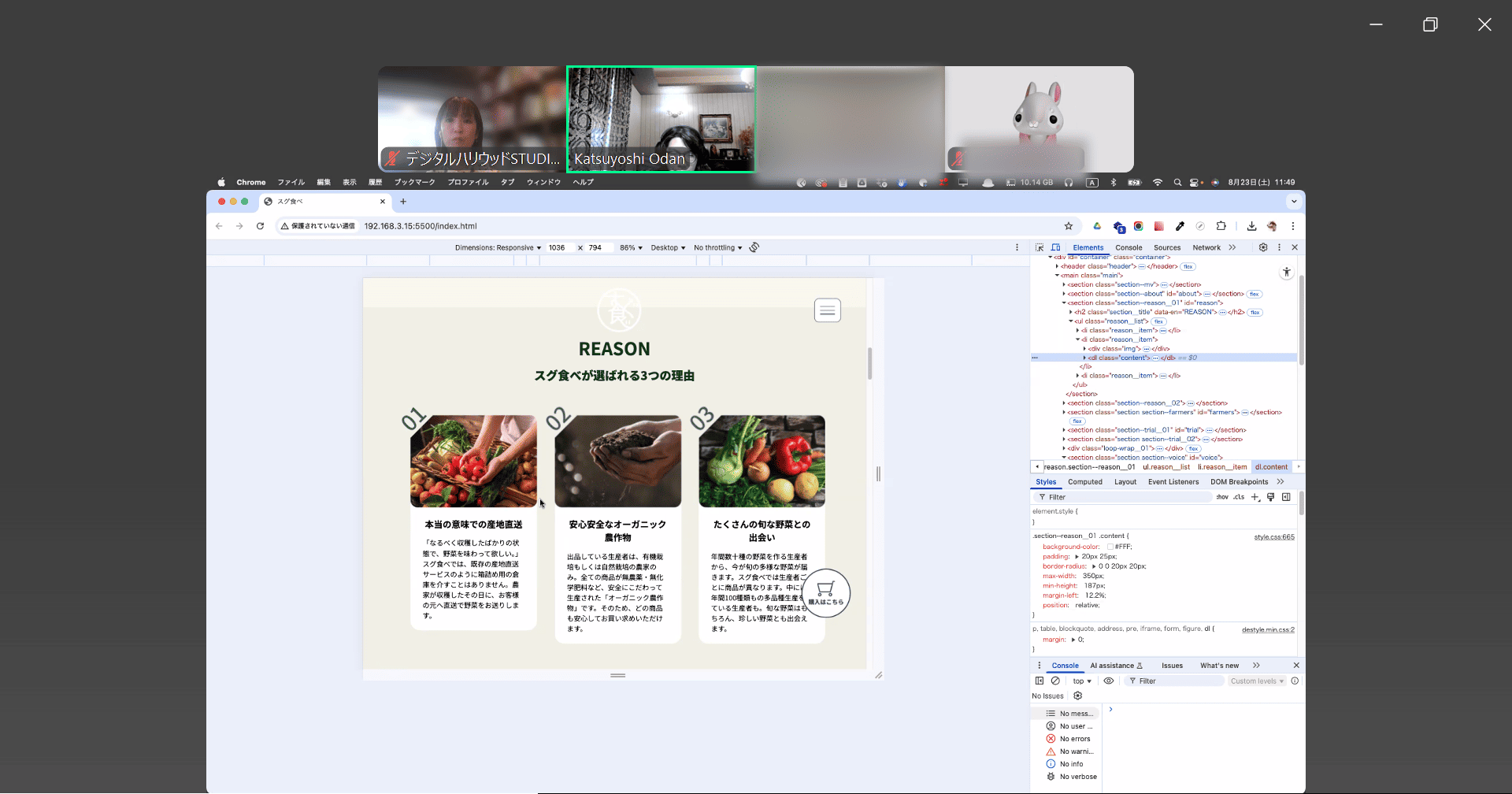Open destyle.min.css:2 source link
Image resolution: width=1512 pixels, height=794 pixels.
[1268, 630]
